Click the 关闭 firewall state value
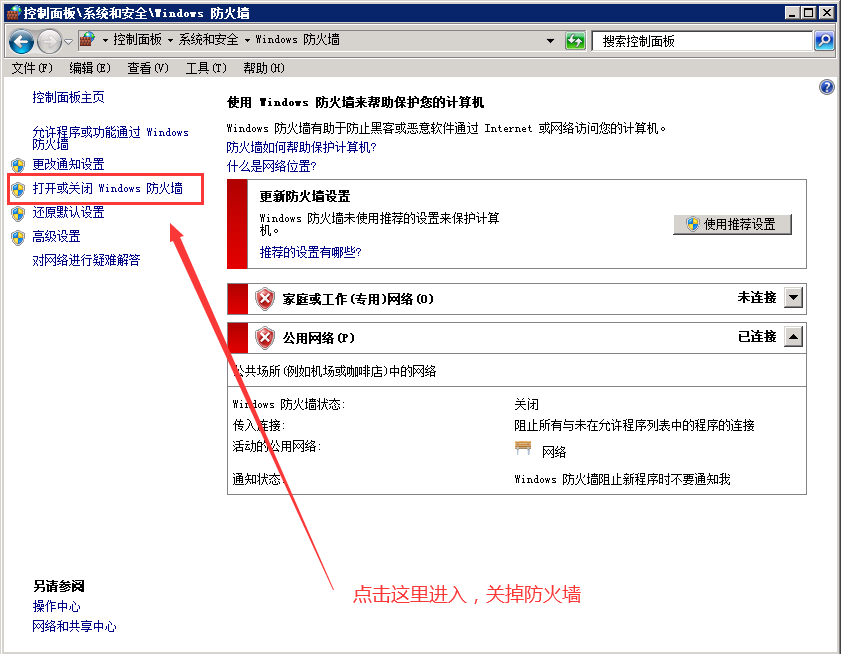This screenshot has width=841, height=654. [x=526, y=404]
